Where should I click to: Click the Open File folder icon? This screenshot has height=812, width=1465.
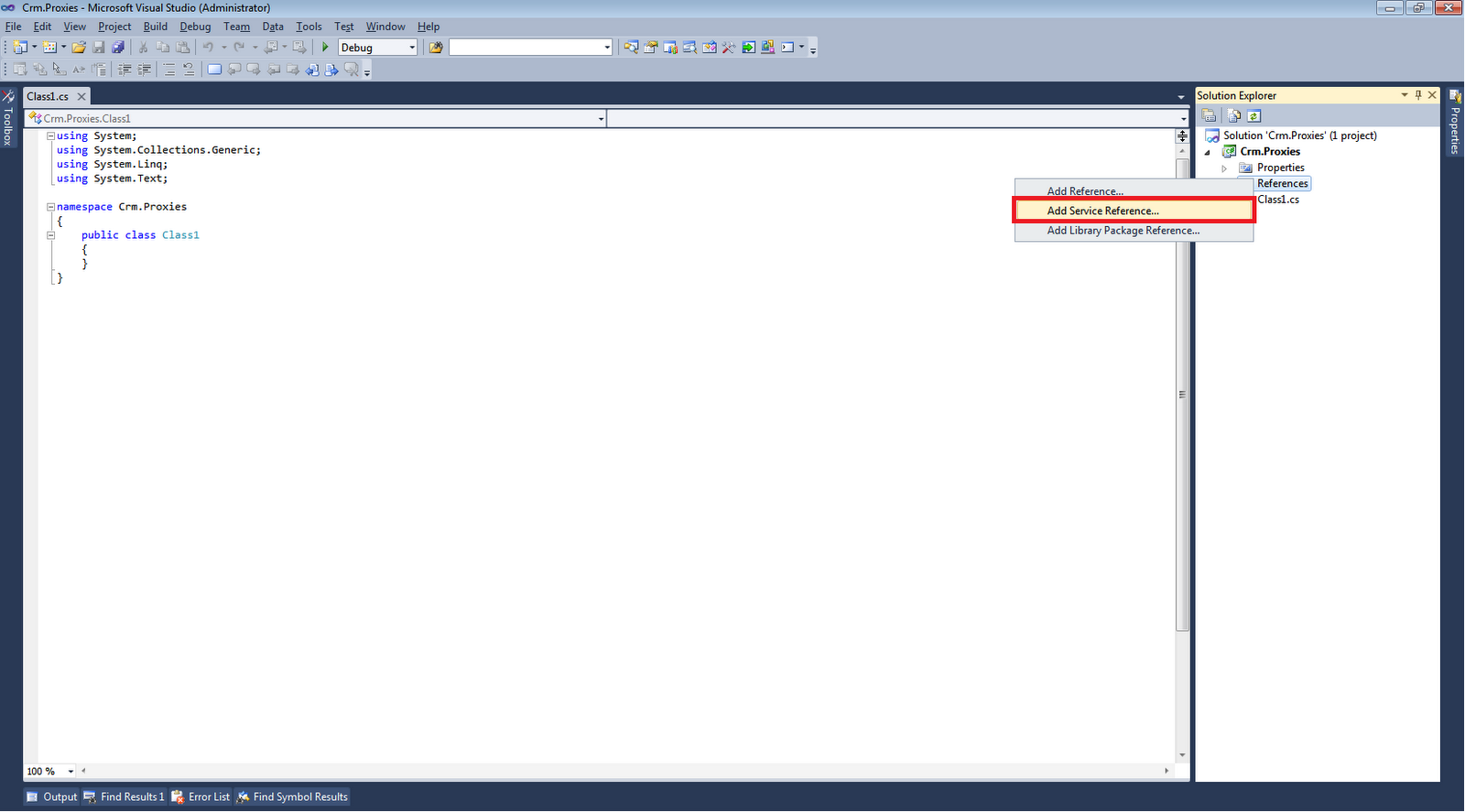tap(79, 48)
